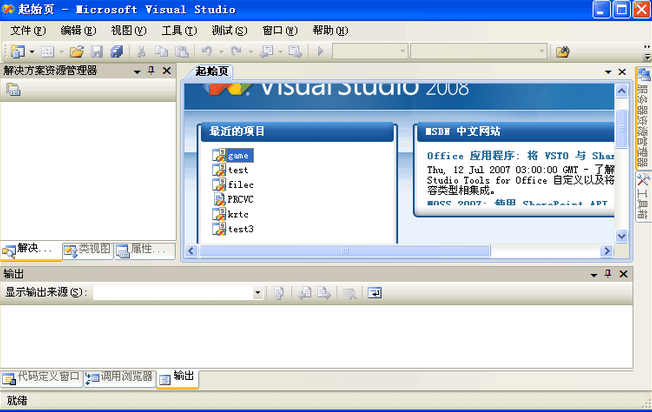The width and height of the screenshot is (652, 412).
Task: Open the 服务器资源管理器 side tab
Action: click(x=643, y=118)
